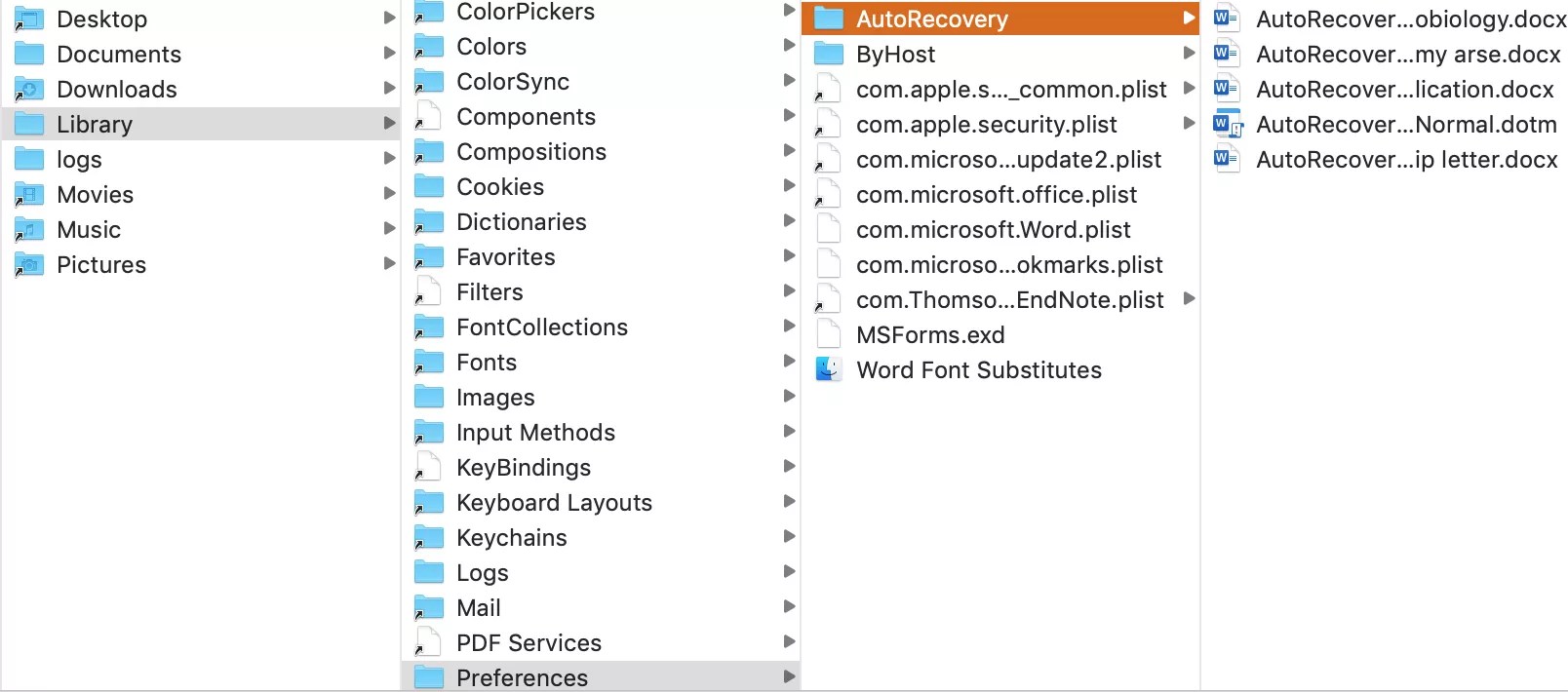Click the Downloads folder icon
This screenshot has width=1568, height=692.
point(29,90)
